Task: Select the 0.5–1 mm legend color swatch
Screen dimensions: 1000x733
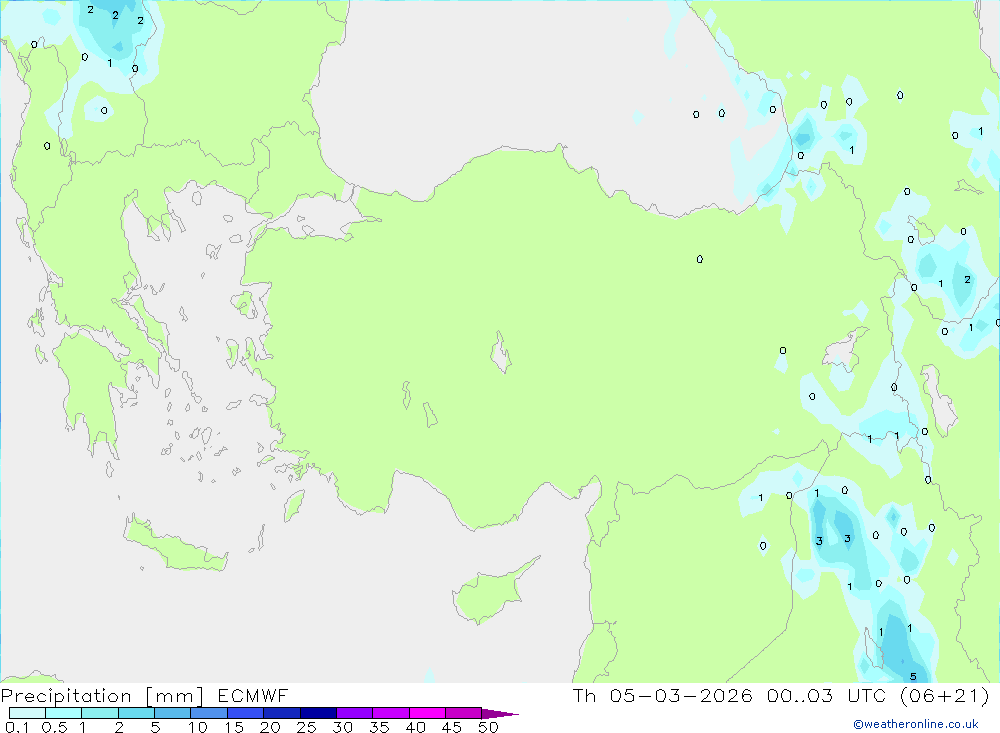Action: pos(63,713)
